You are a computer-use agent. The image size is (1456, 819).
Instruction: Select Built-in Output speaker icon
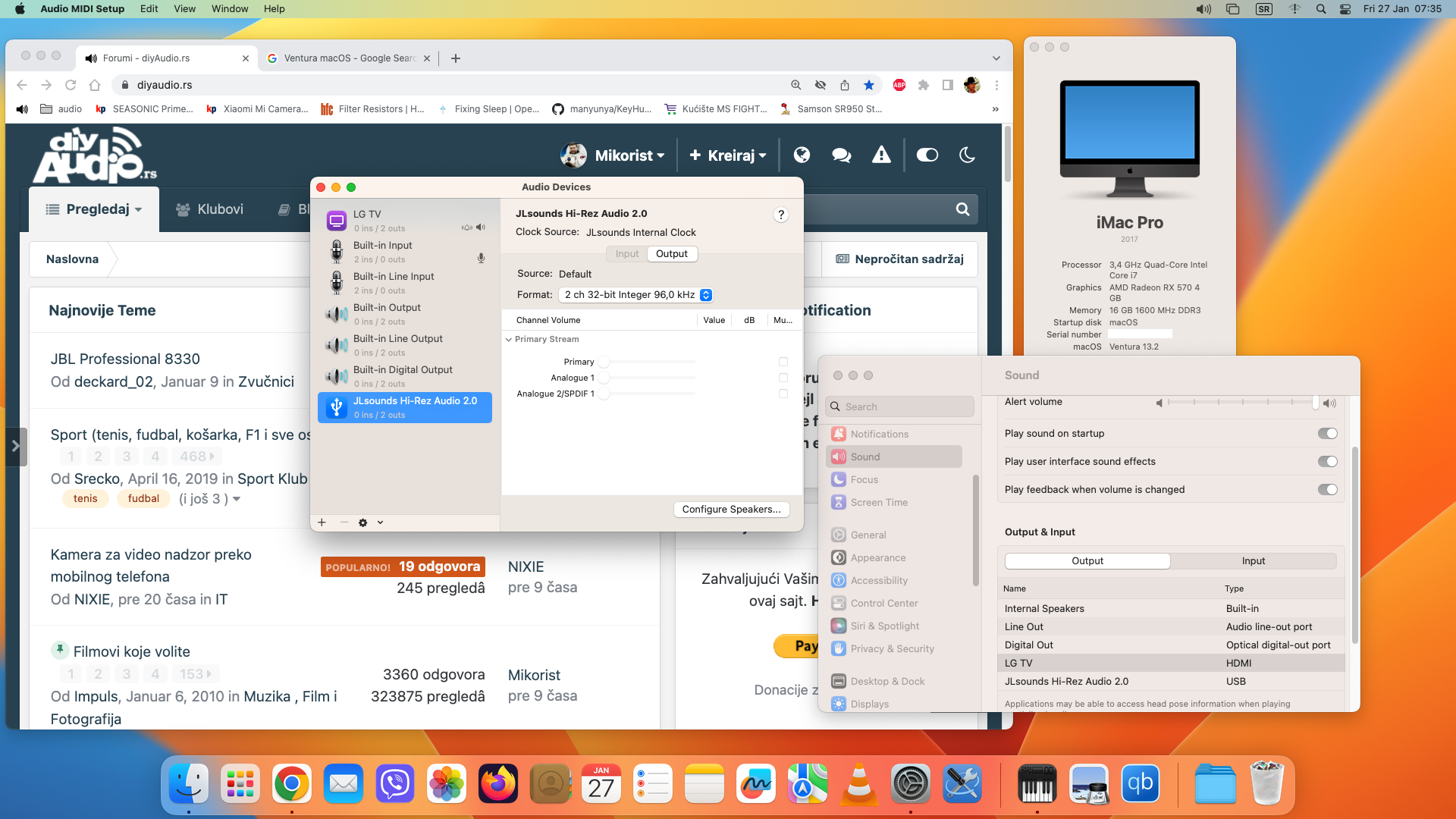337,314
